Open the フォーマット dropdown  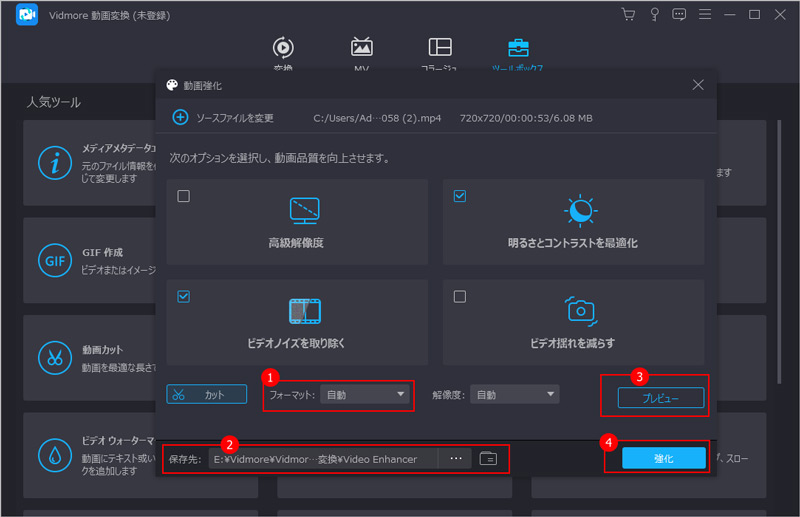pos(365,395)
